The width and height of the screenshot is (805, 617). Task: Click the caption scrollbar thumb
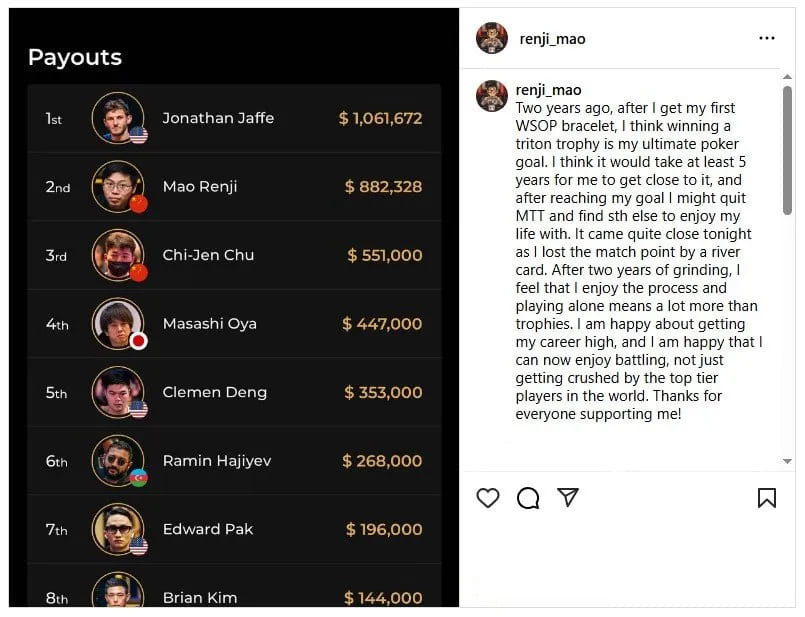(x=787, y=150)
